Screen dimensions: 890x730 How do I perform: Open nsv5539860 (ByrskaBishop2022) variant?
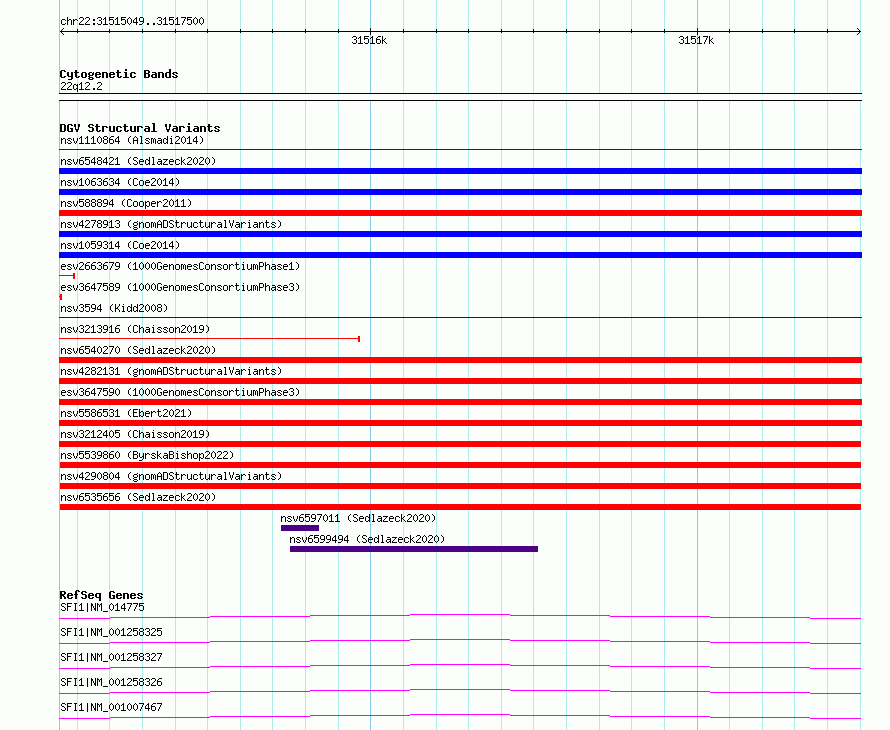[147, 455]
